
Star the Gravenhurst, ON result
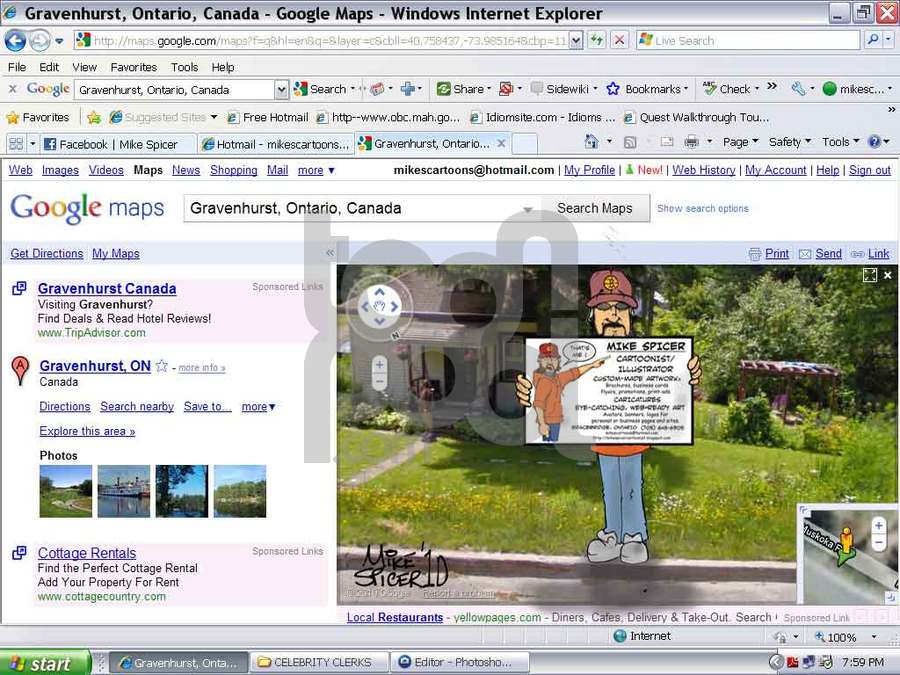click(x=162, y=366)
